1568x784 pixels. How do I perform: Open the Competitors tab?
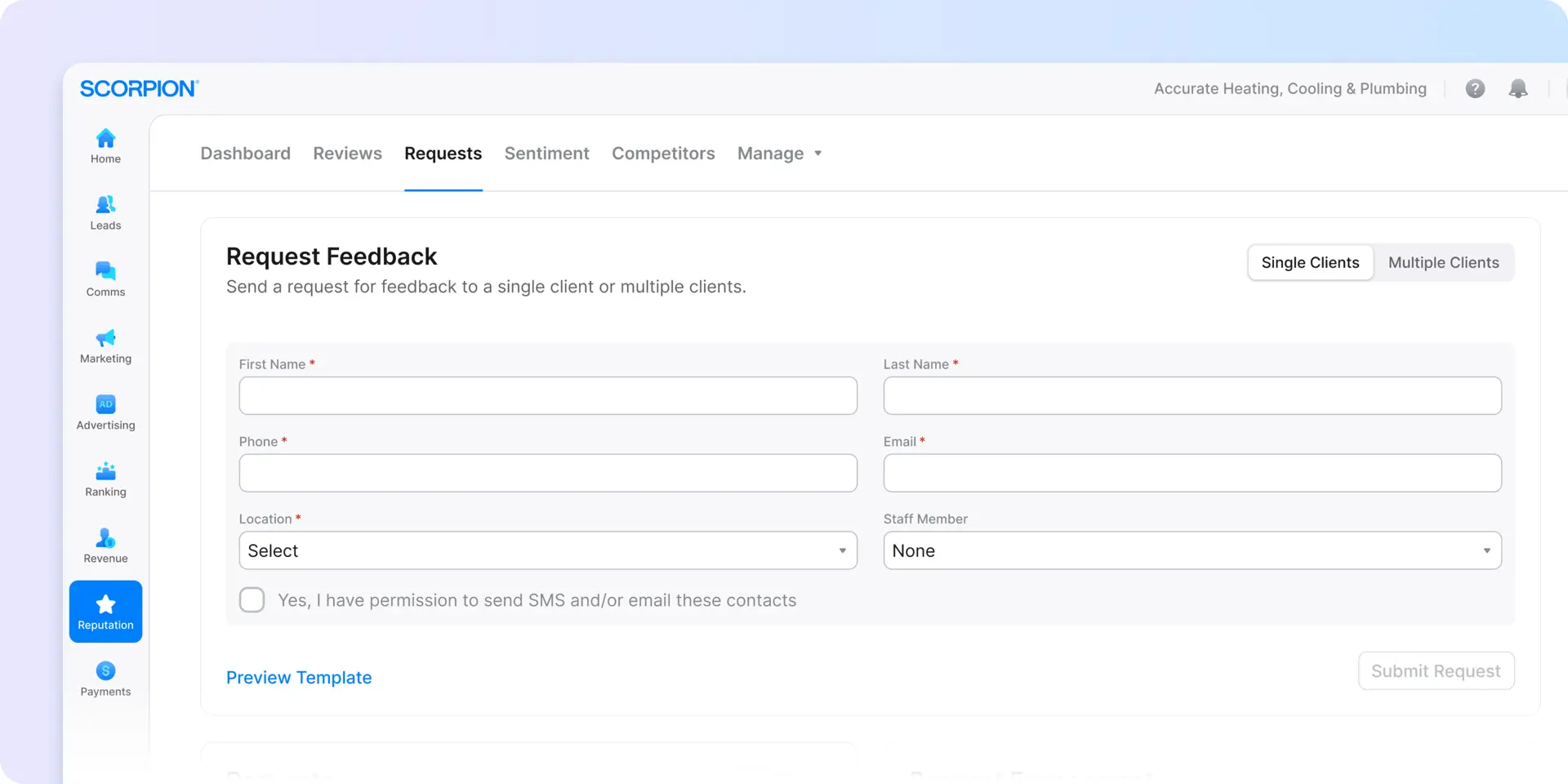pyautogui.click(x=663, y=154)
